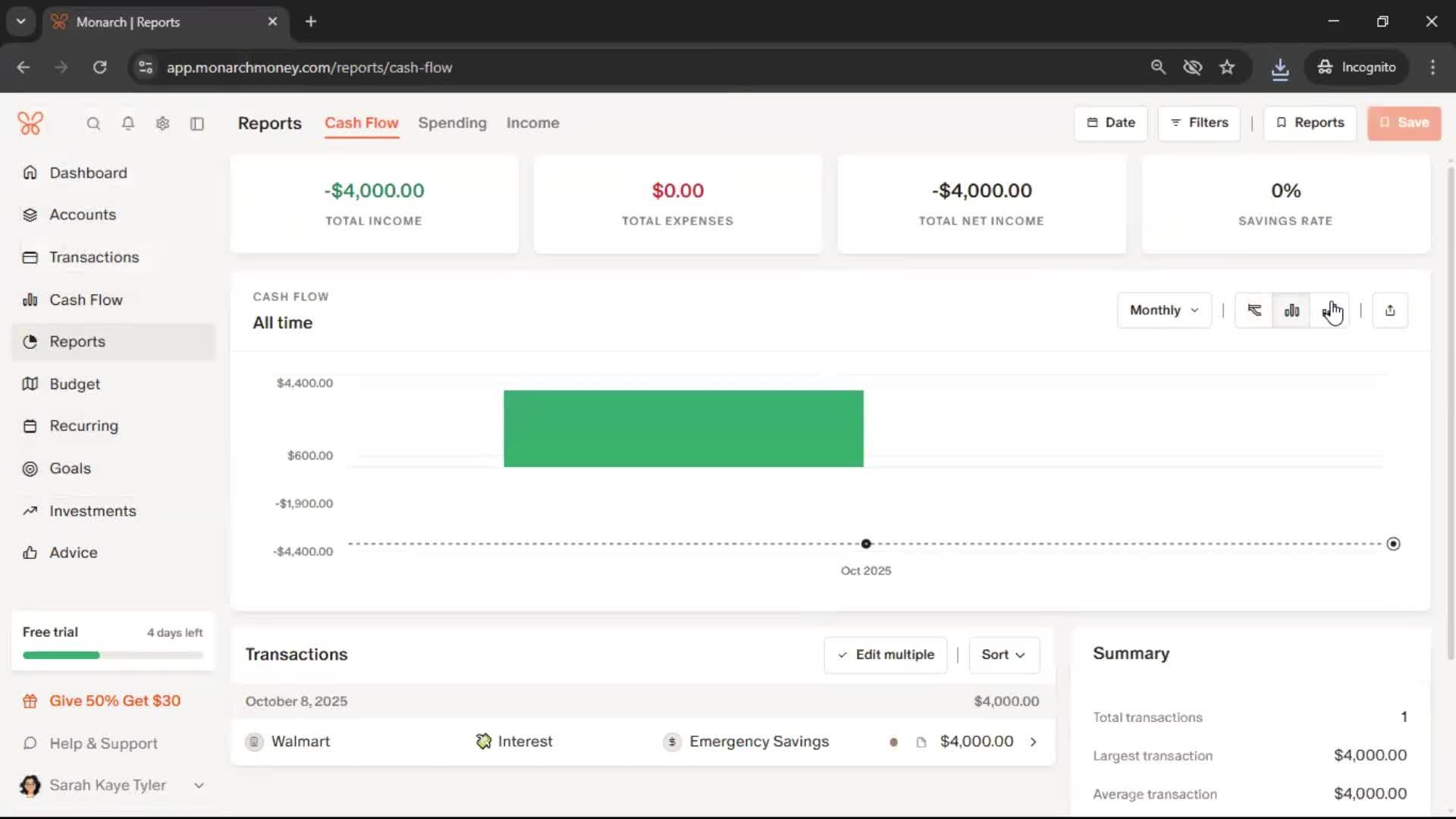Image resolution: width=1456 pixels, height=819 pixels.
Task: Collapse sidebar with panel icon
Action: tap(197, 124)
